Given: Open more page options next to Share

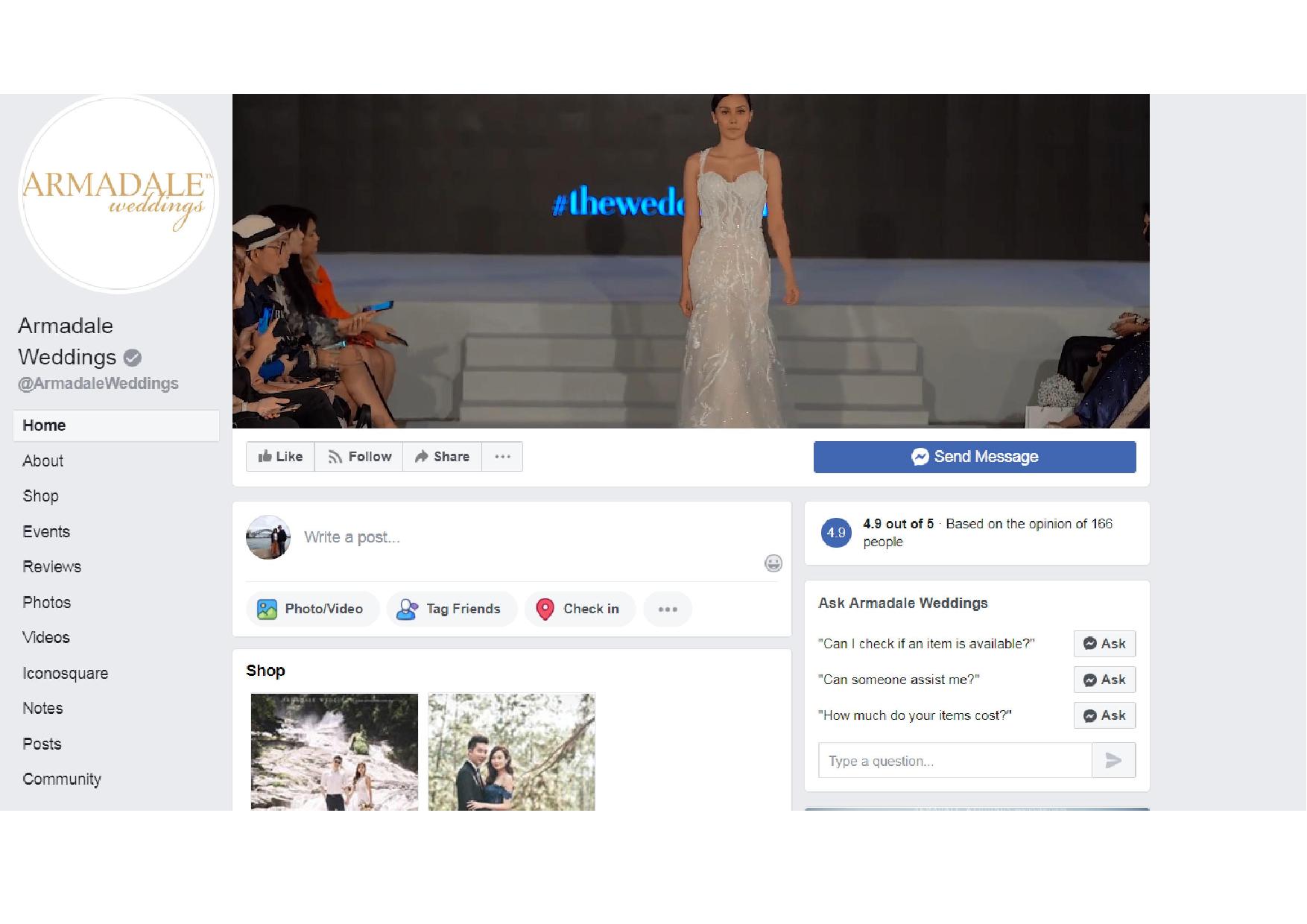Looking at the screenshot, I should [502, 457].
